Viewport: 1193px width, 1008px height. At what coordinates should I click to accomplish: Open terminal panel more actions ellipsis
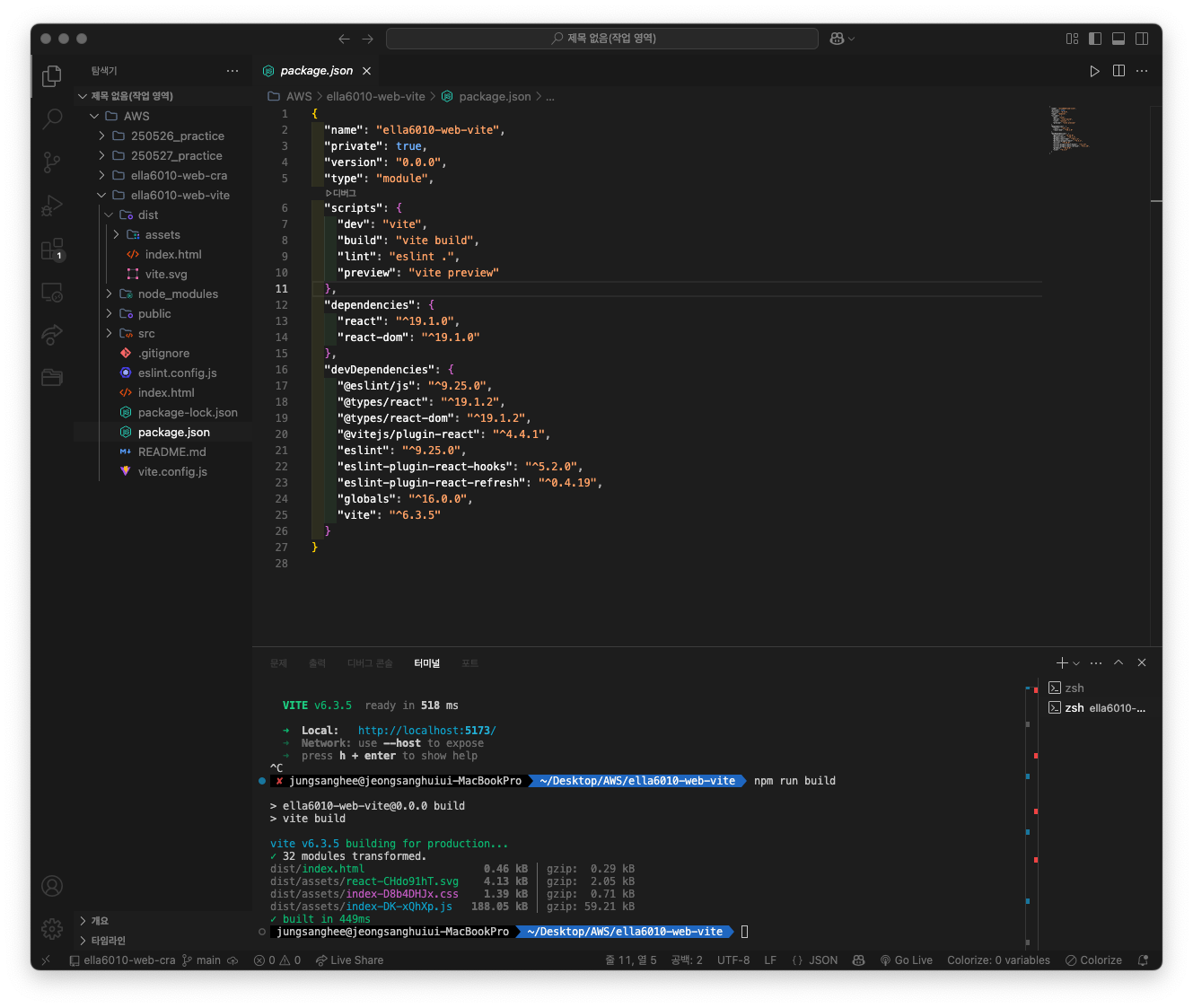[1096, 662]
